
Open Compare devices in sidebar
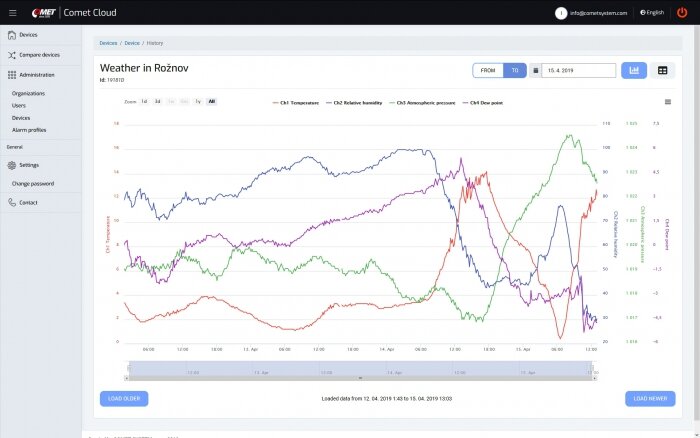pyautogui.click(x=39, y=55)
